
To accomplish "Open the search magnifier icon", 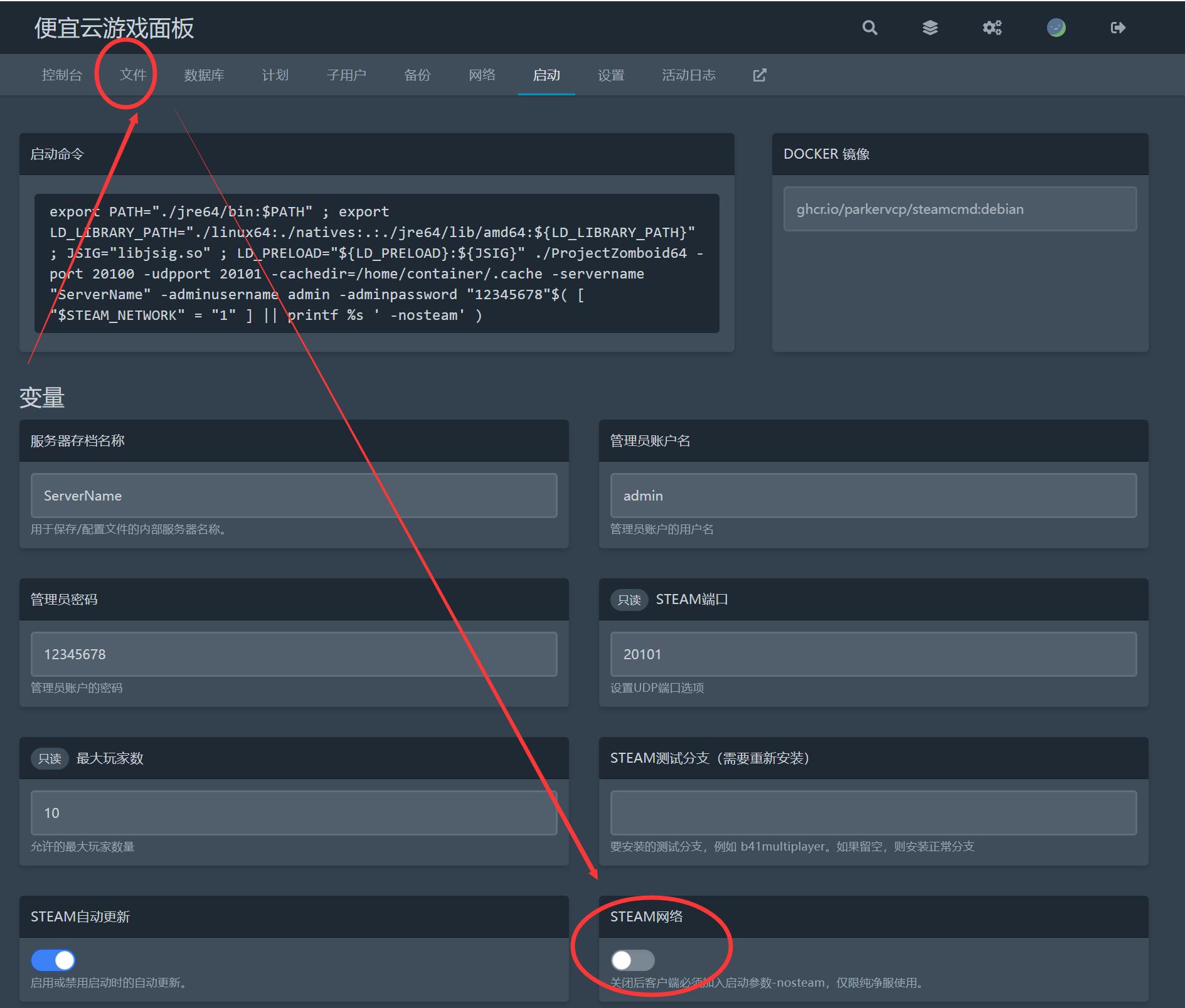I will coord(869,28).
